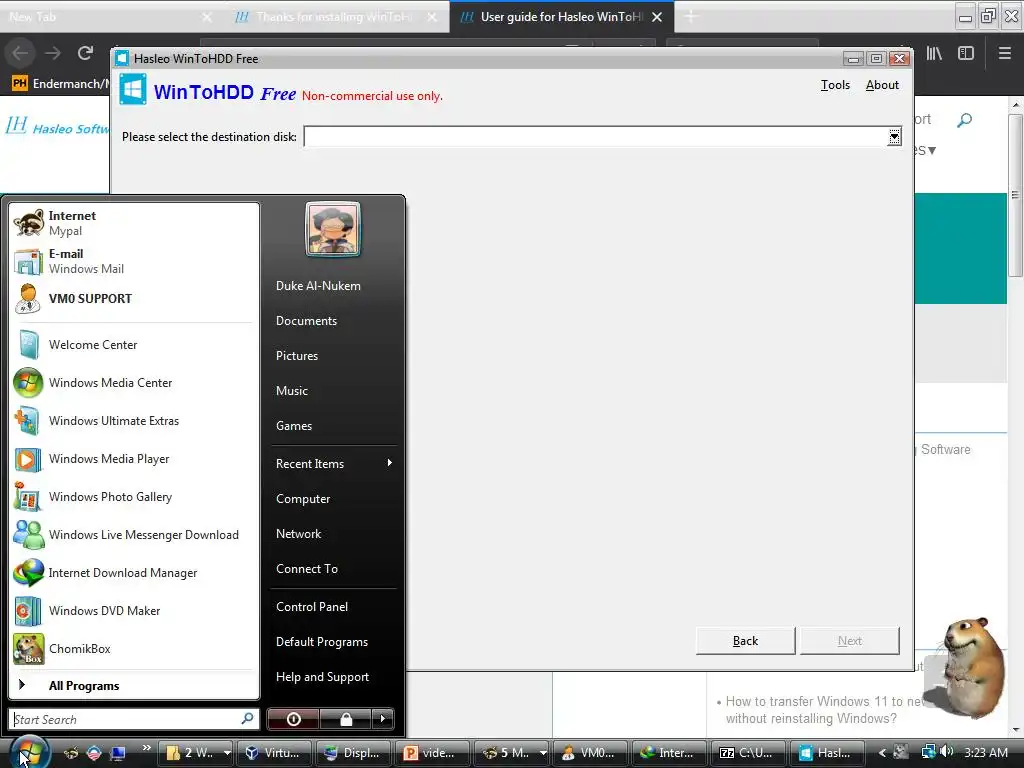This screenshot has width=1024, height=768.
Task: Click the Start menu power button
Action: click(x=293, y=719)
